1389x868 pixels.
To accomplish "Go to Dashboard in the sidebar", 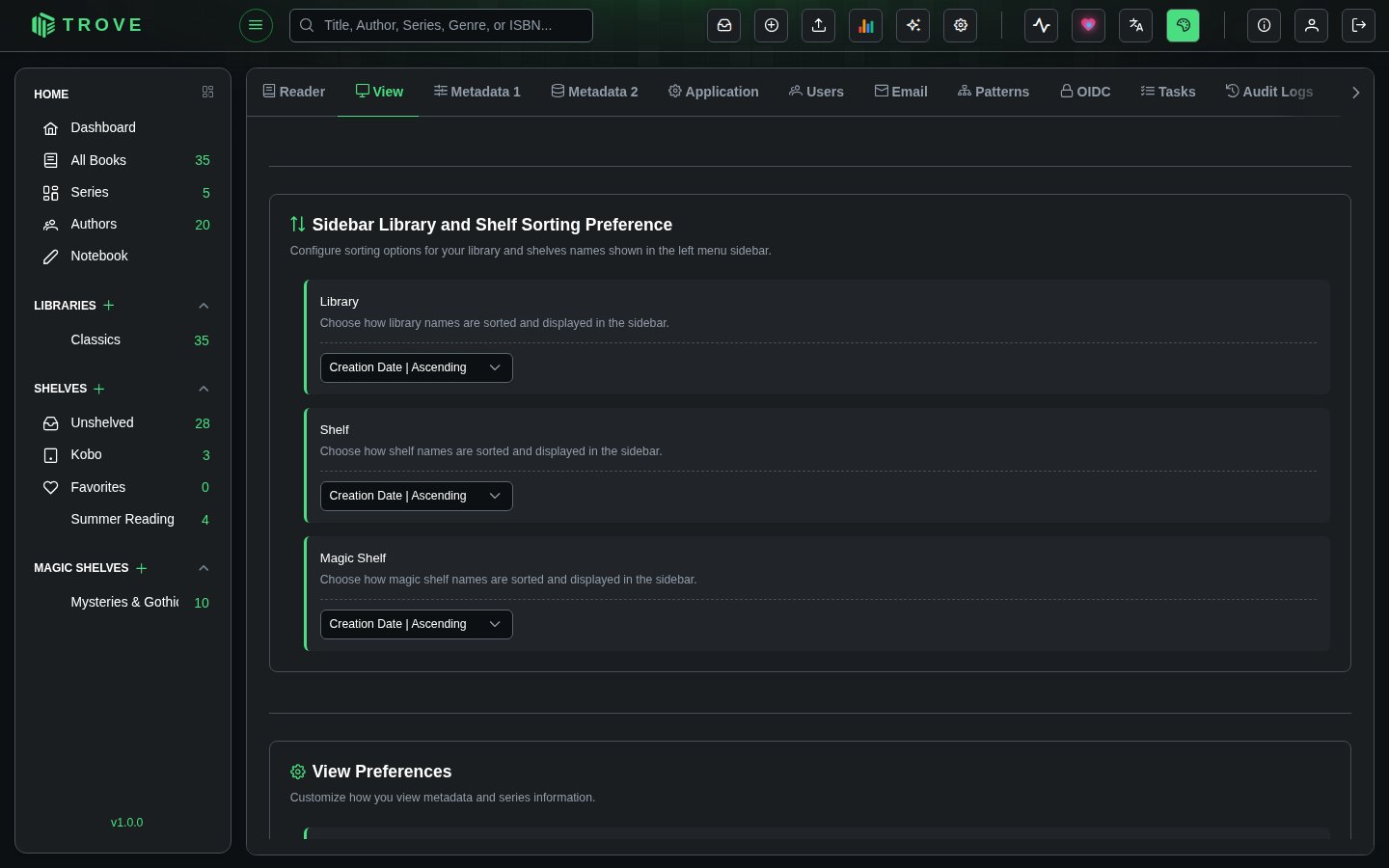I will click(123, 127).
